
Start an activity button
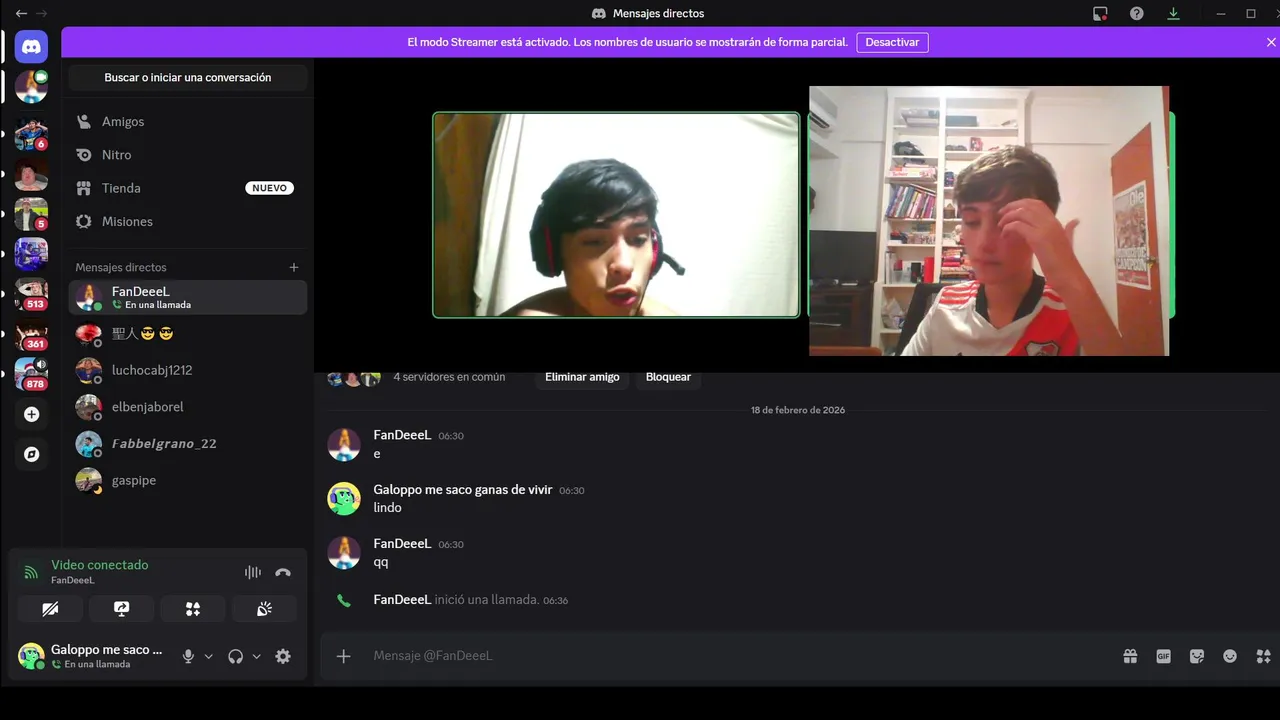coord(193,609)
